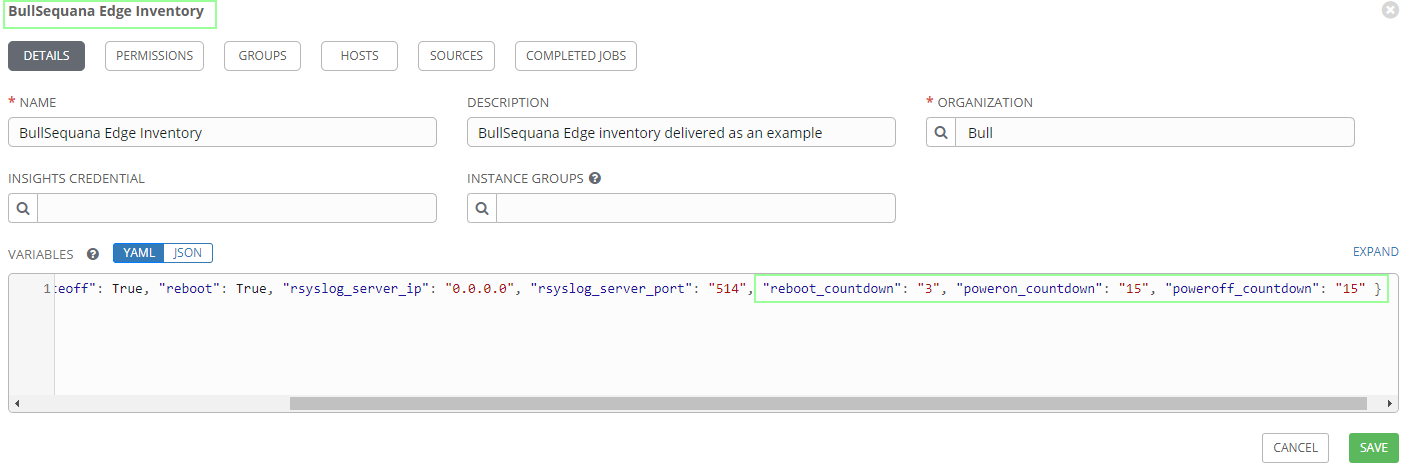Open the Completed Jobs tab
Viewport: 1413px width, 474px height.
coord(576,56)
